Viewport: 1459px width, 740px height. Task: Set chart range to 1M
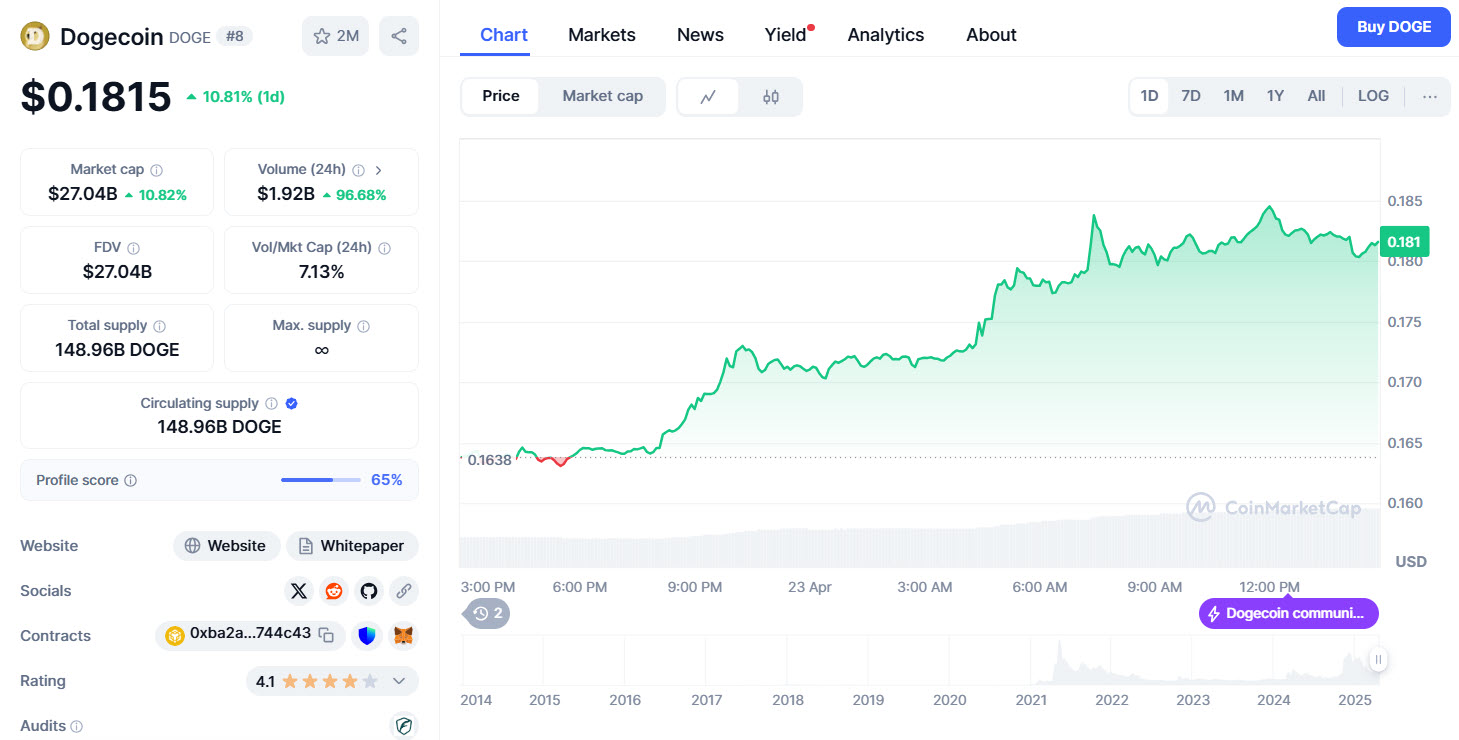pos(1234,96)
